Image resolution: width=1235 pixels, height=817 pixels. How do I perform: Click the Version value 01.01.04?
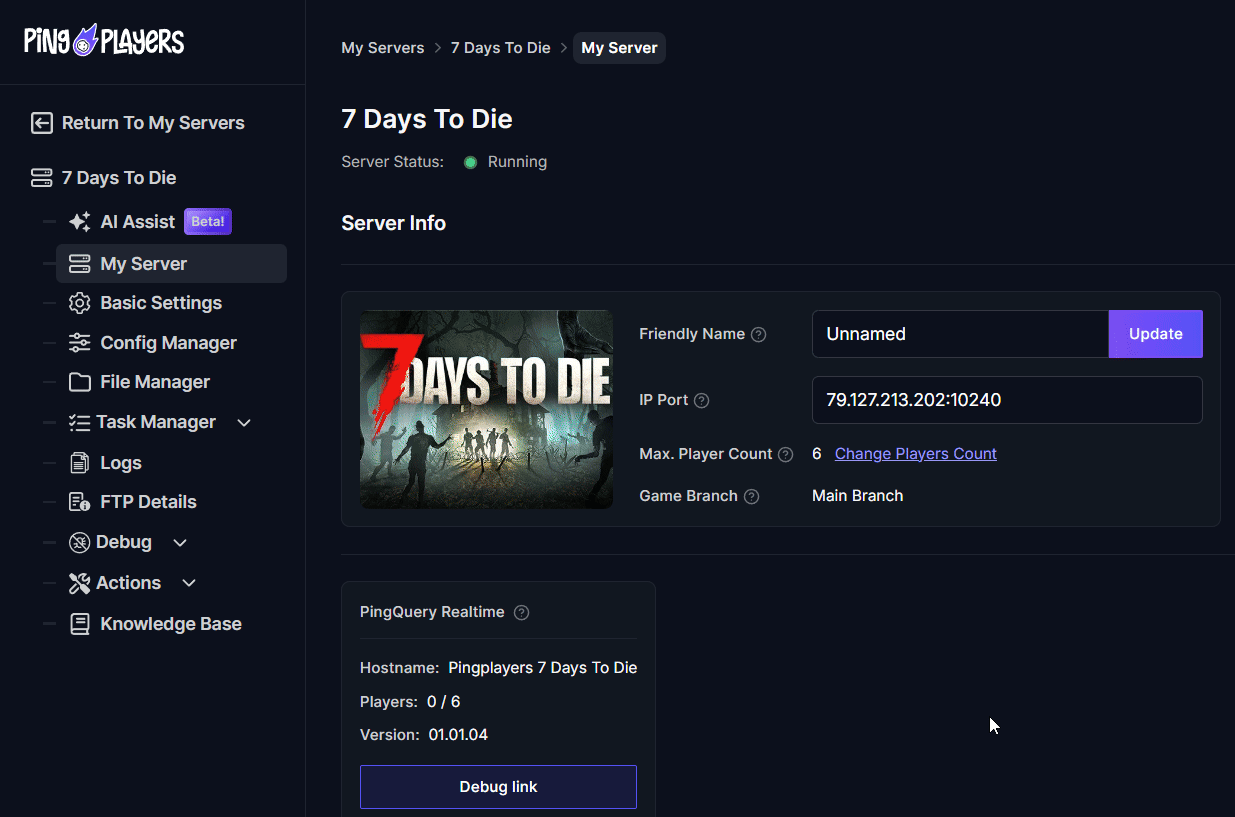(x=458, y=735)
